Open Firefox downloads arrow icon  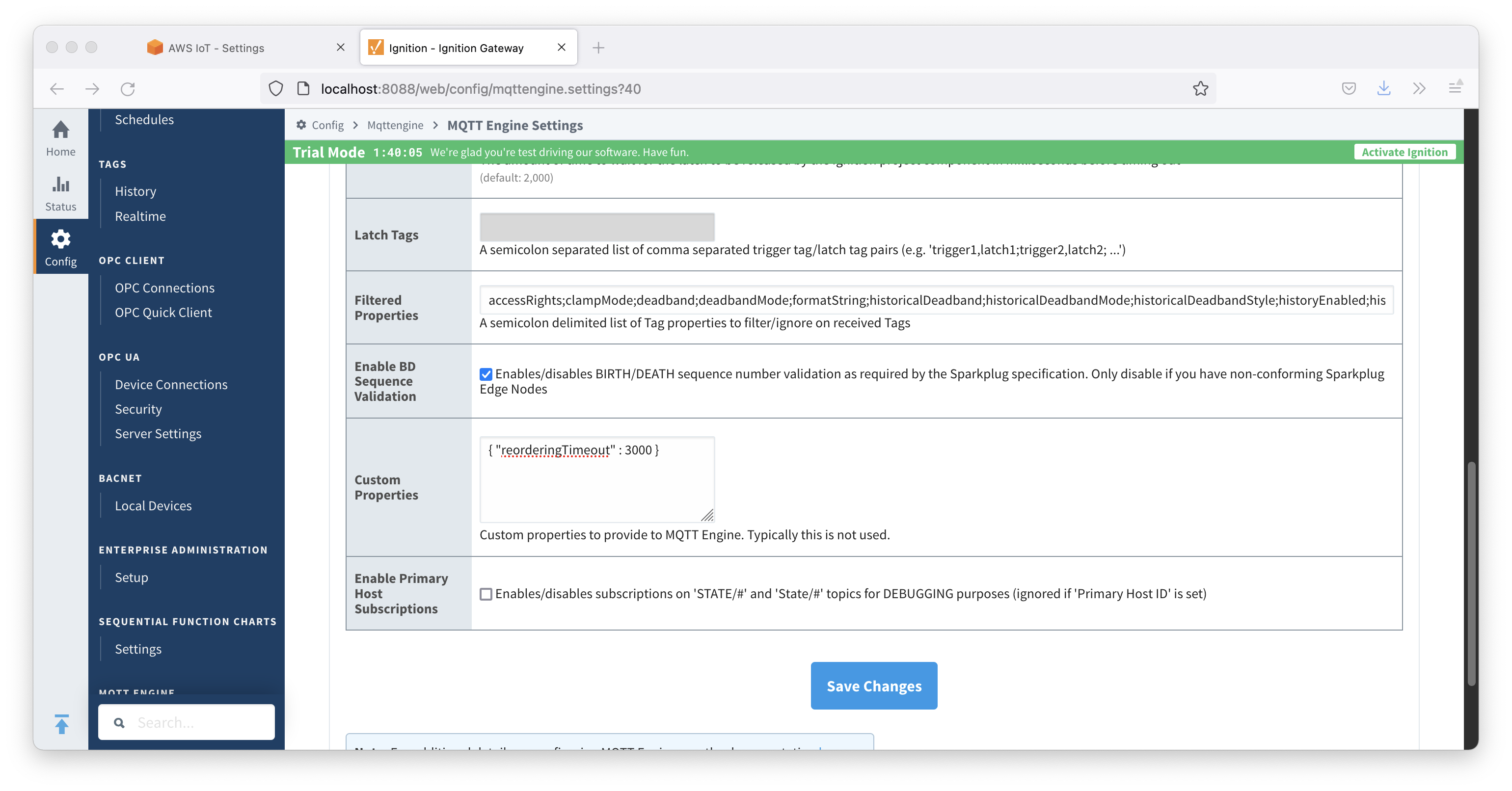(x=1383, y=89)
